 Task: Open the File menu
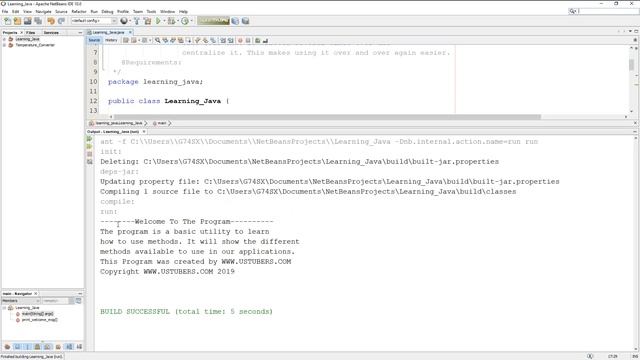(x=5, y=11)
